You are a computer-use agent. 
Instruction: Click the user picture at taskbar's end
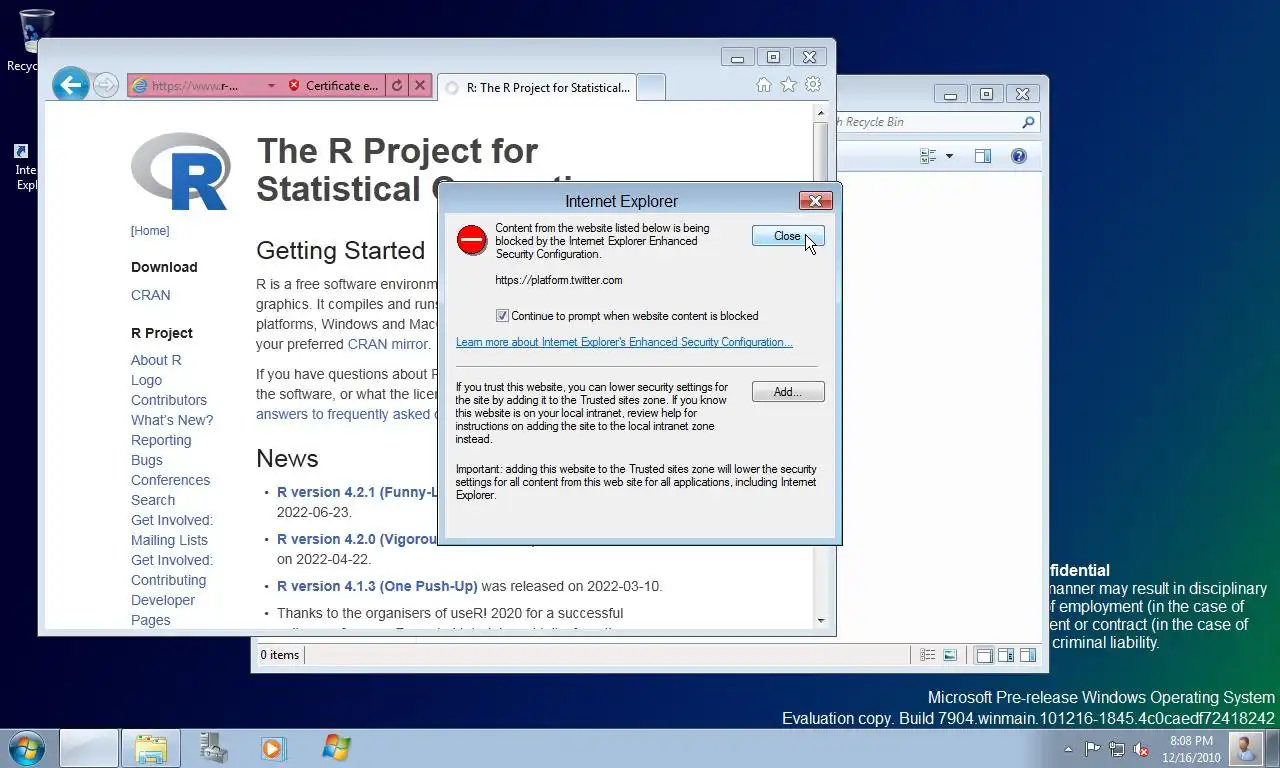(1246, 748)
